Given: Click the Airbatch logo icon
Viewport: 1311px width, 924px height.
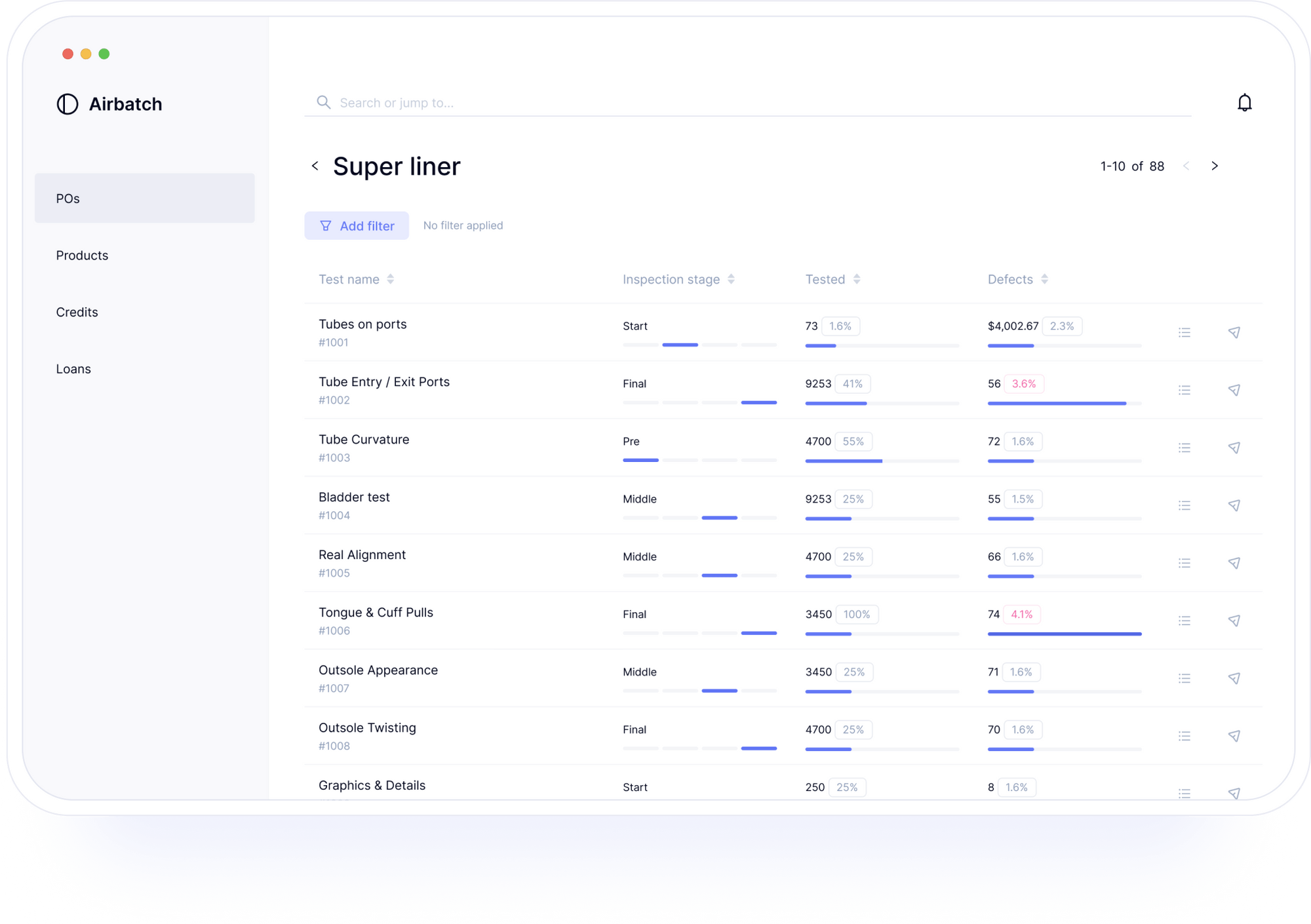Looking at the screenshot, I should 67,104.
